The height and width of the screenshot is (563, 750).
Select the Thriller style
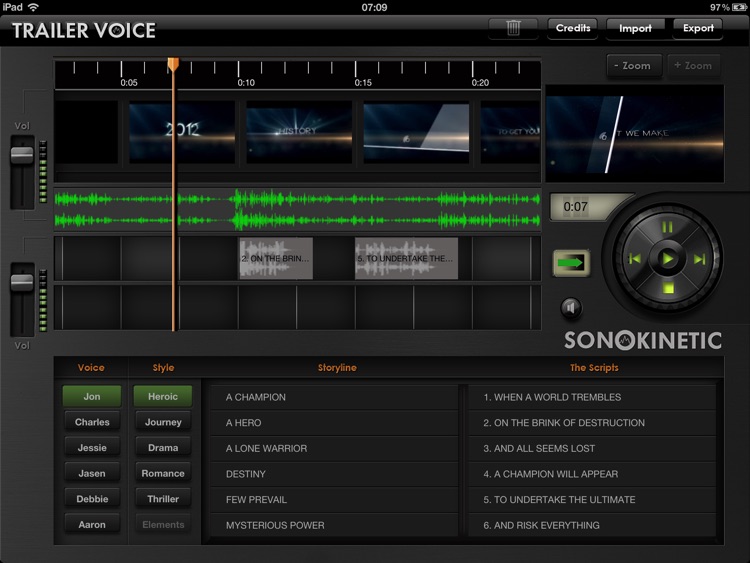tap(163, 499)
